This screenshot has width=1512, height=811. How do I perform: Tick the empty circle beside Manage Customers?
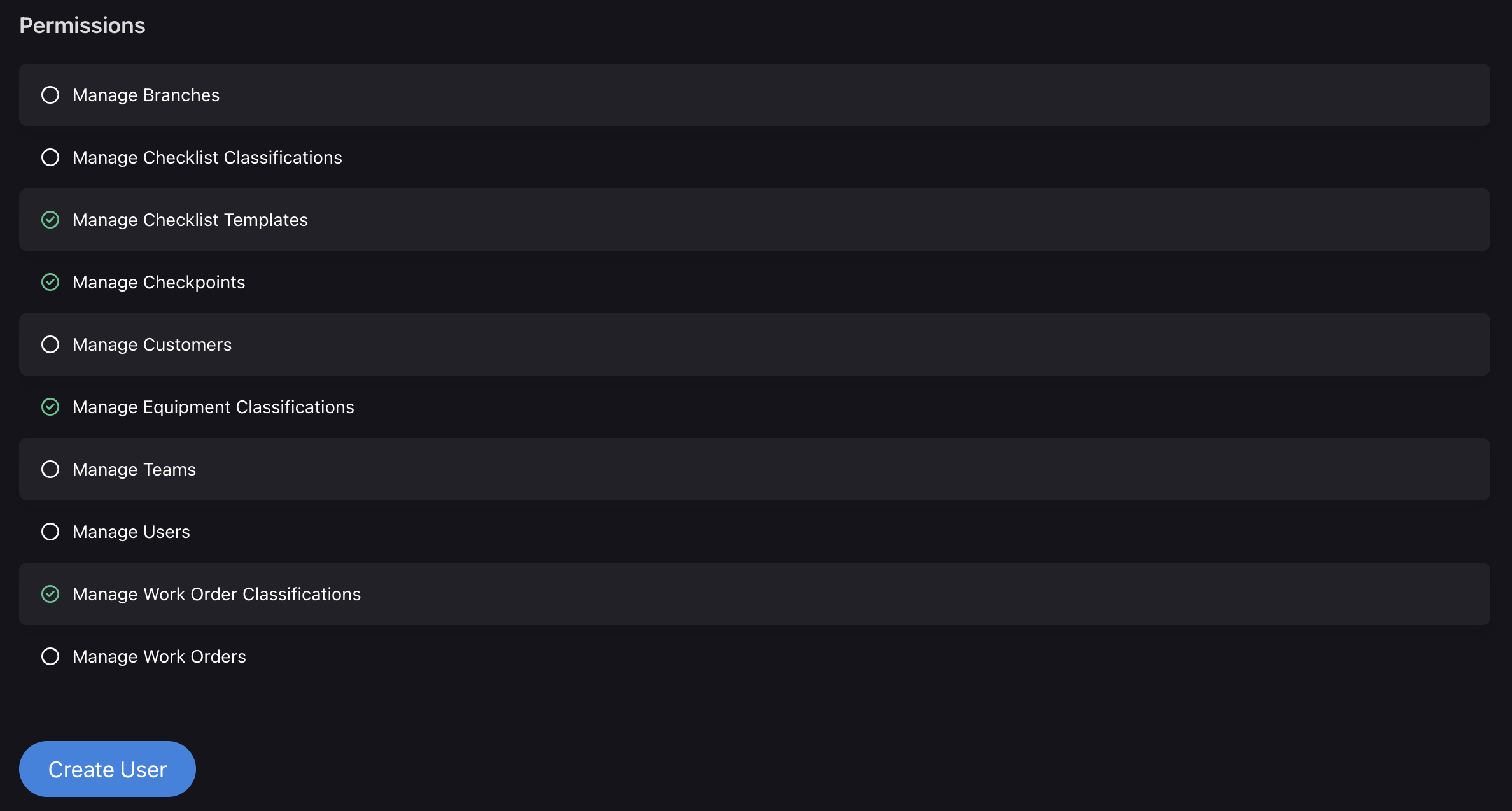[50, 344]
